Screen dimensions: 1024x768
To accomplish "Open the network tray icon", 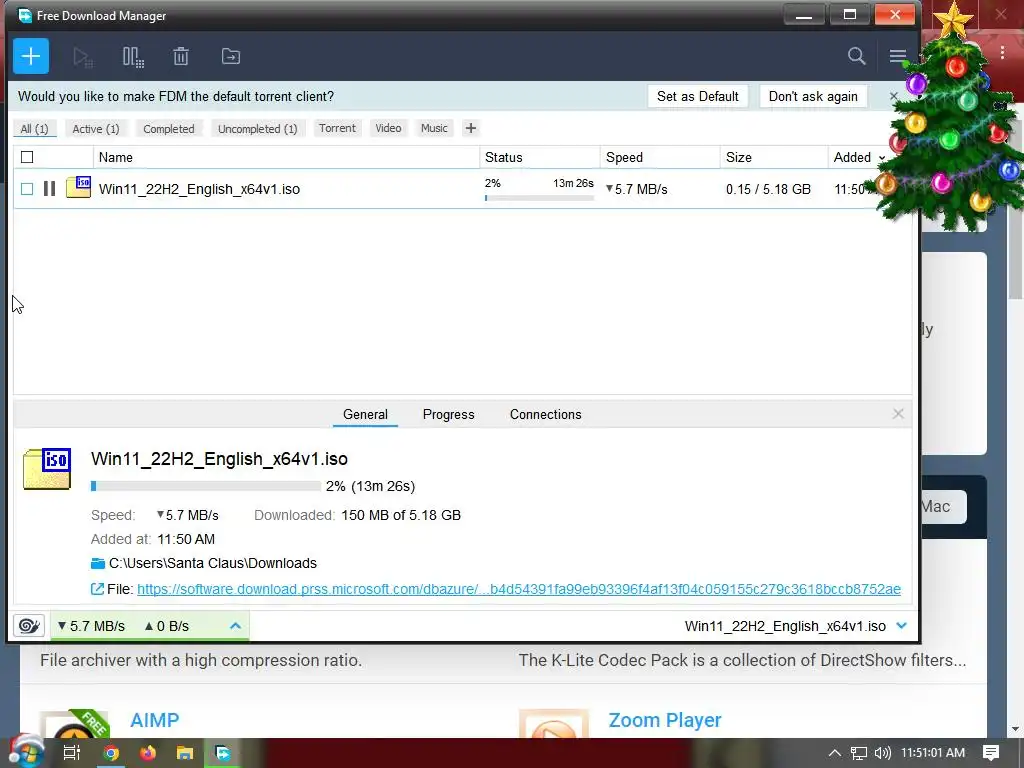I will coord(859,753).
